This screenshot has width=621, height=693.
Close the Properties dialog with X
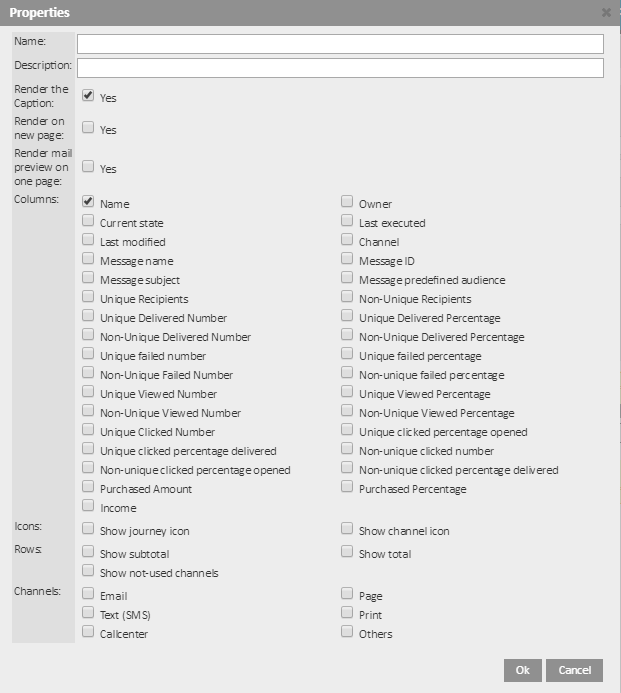pyautogui.click(x=606, y=13)
